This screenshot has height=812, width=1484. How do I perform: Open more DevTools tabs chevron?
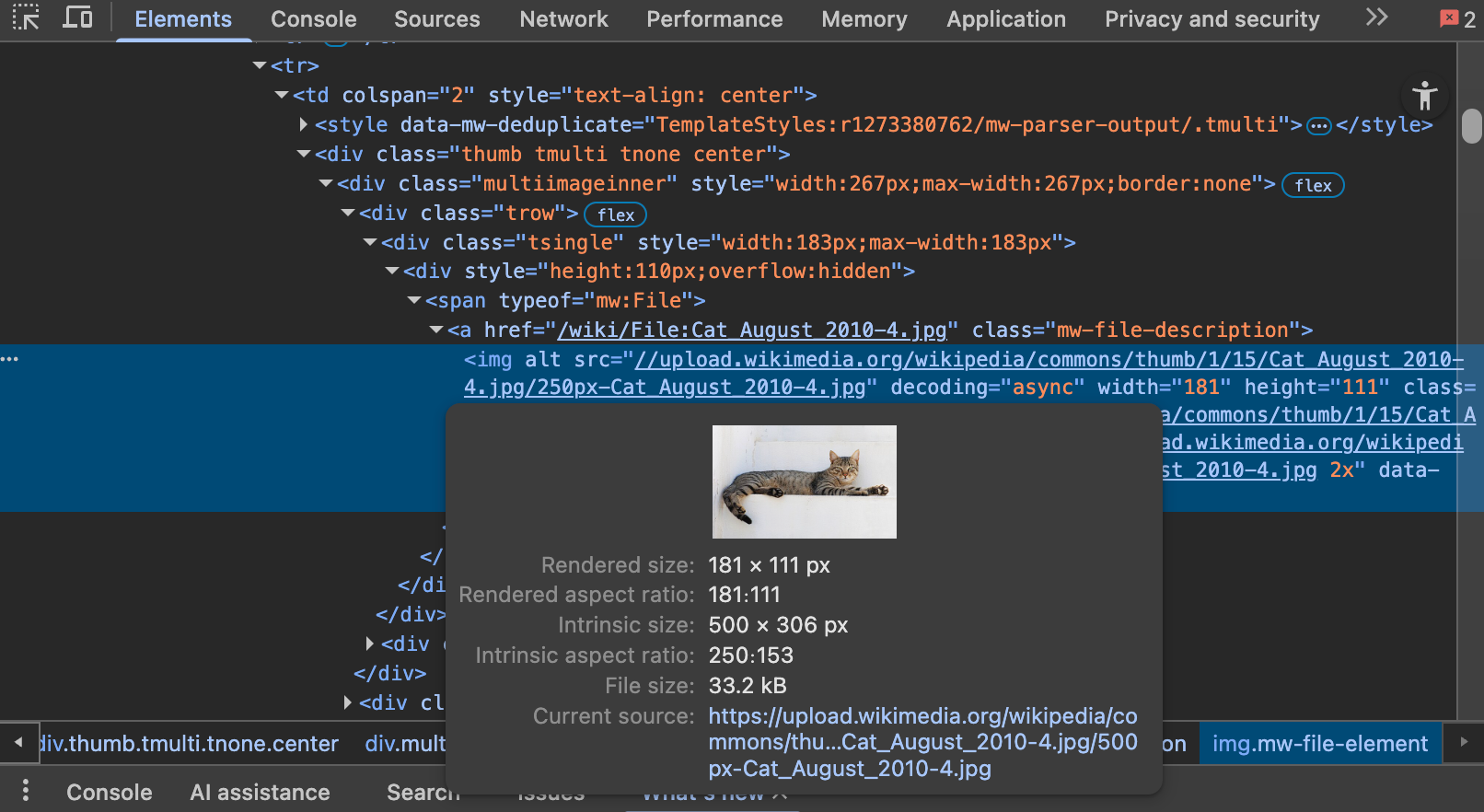coord(1376,17)
